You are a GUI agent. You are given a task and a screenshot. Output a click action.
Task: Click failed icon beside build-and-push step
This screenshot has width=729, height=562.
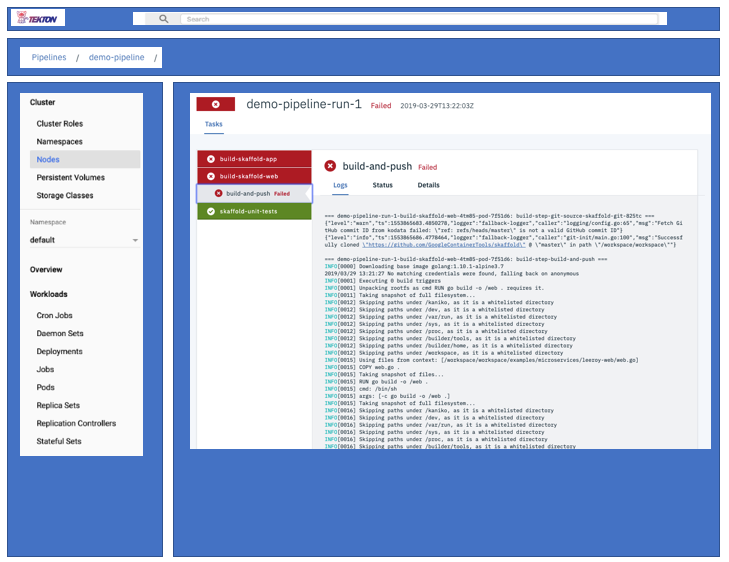(x=219, y=193)
